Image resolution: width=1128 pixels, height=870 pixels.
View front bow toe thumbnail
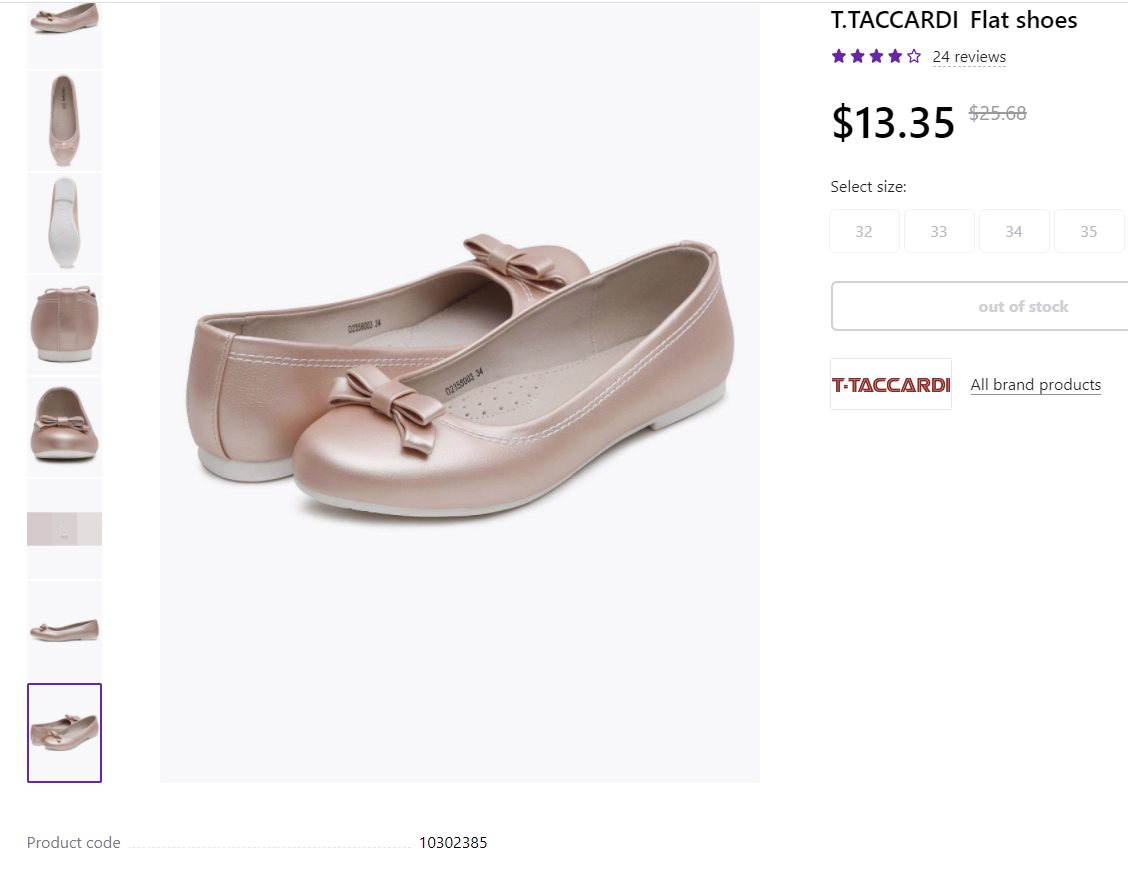click(64, 426)
